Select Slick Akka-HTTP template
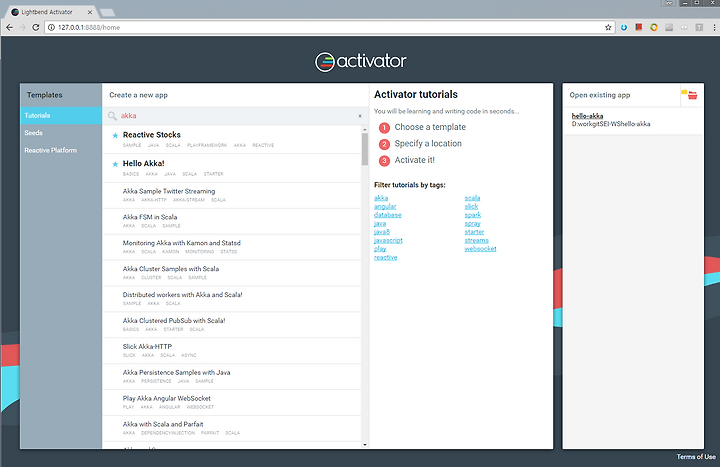This screenshot has width=720, height=467. click(x=231, y=351)
